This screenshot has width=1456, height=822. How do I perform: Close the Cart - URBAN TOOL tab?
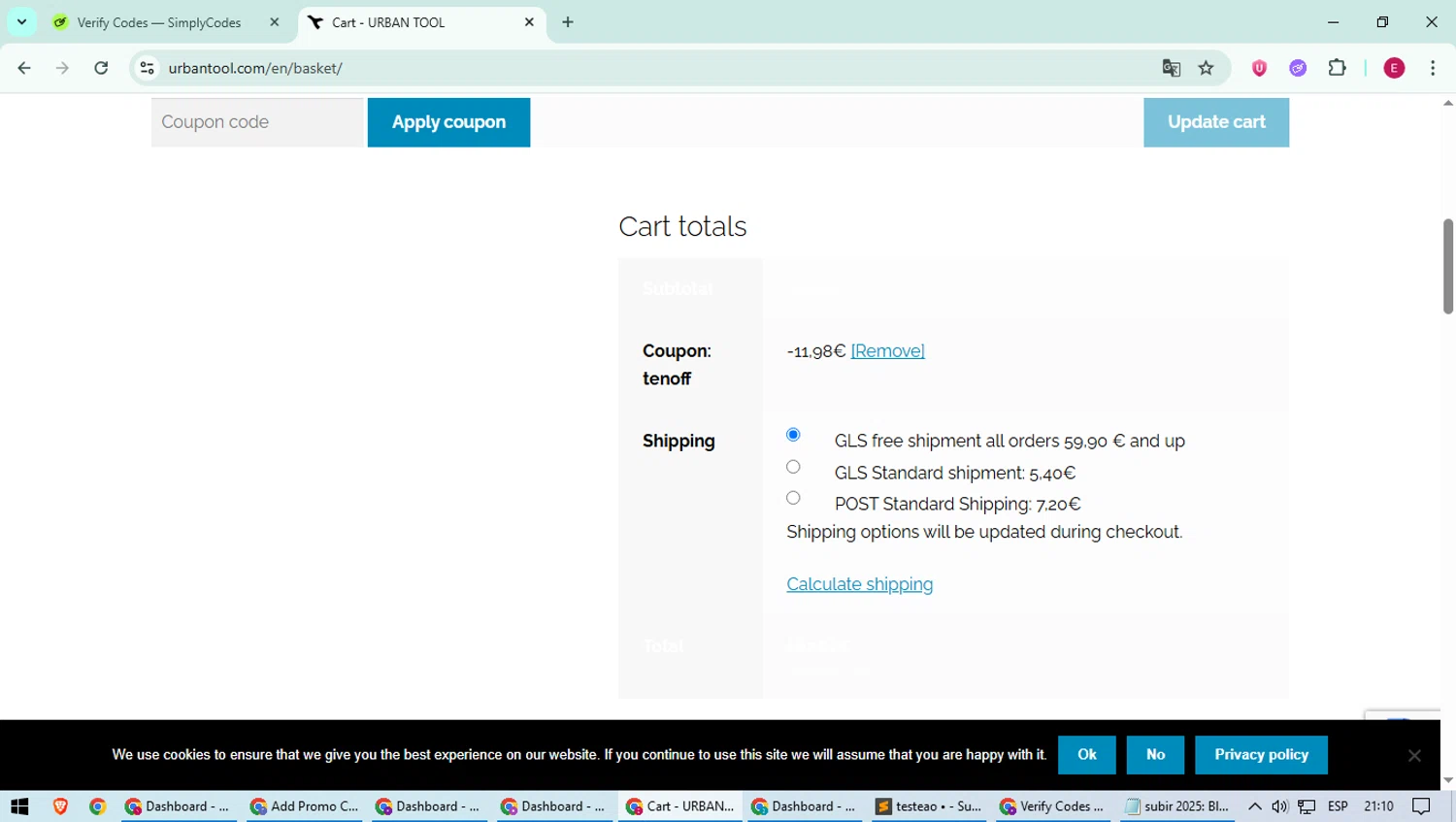tap(529, 22)
